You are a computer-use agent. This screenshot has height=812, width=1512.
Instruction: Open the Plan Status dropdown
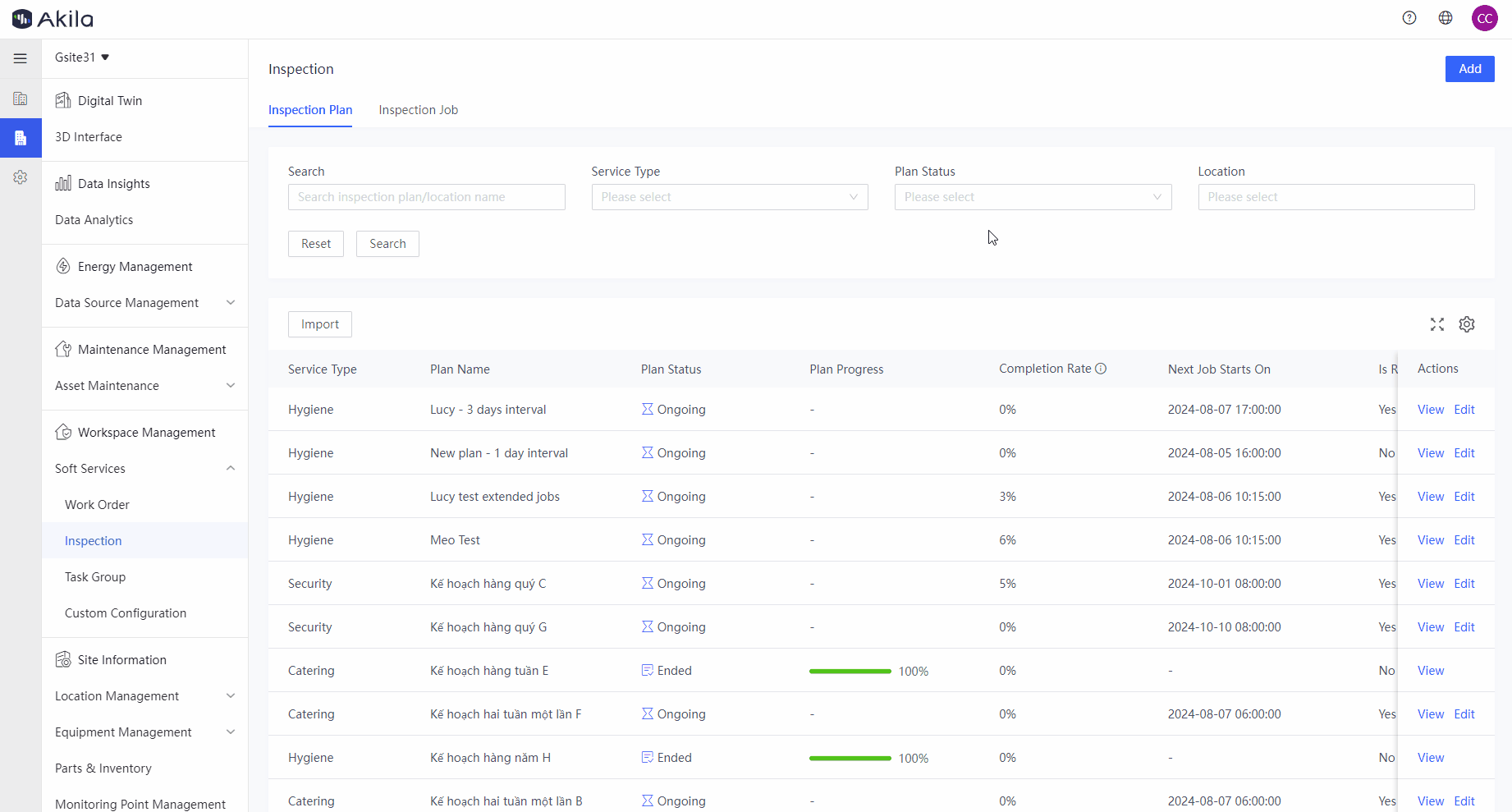(1033, 197)
